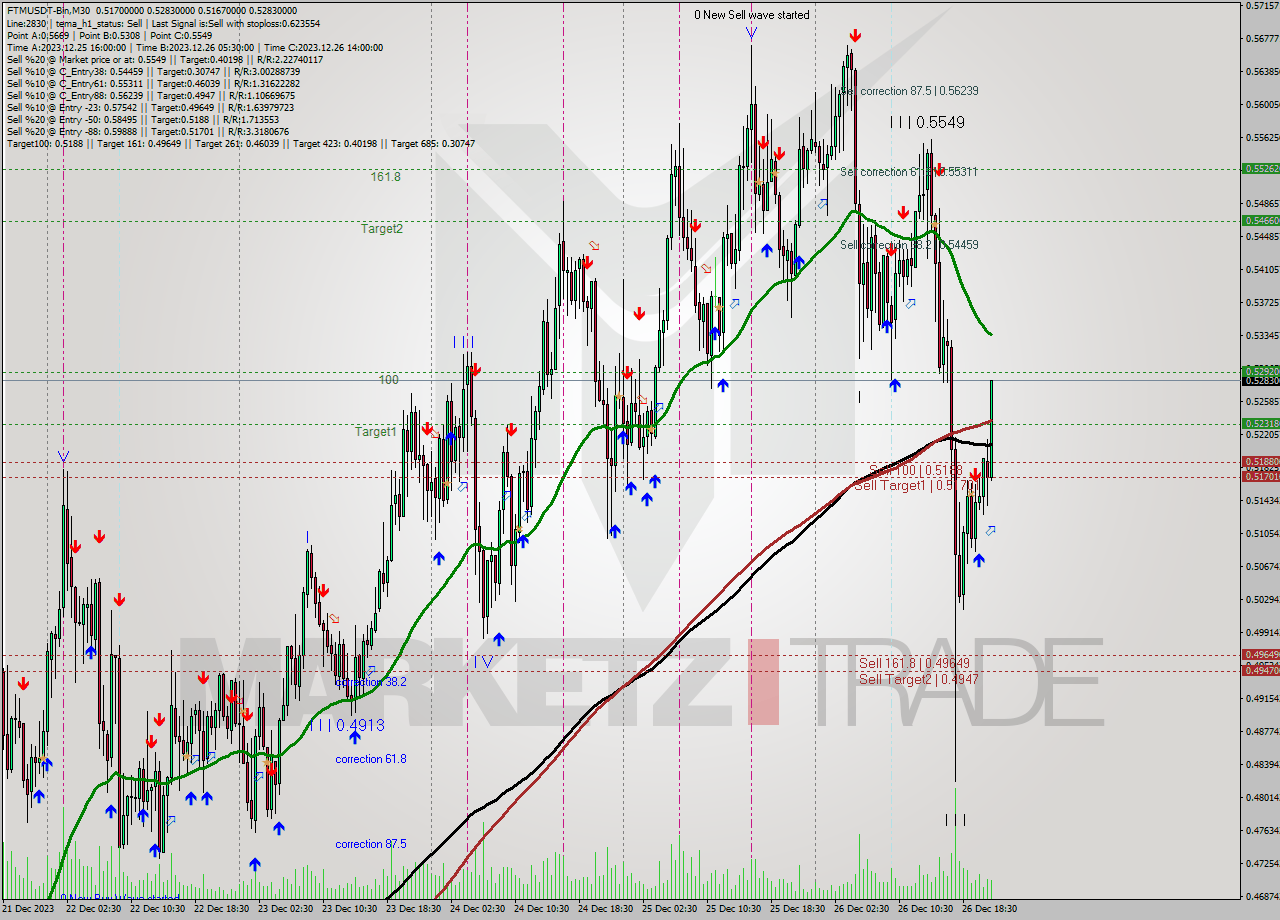
Task: Select the 0.54105 price scale value
Action: coord(1263,269)
